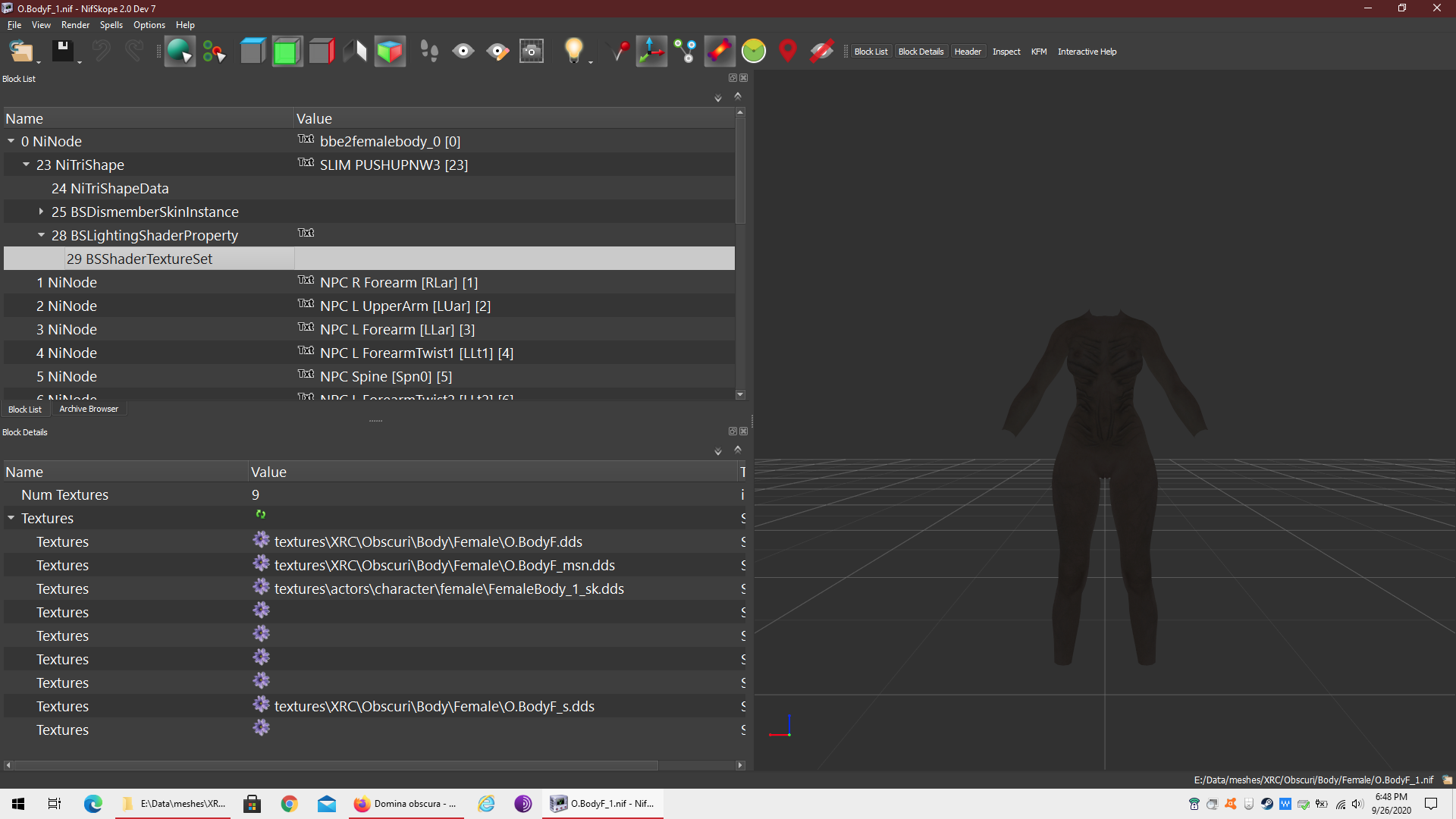Click the Textures refresh arrows icon
The width and height of the screenshot is (1456, 819).
click(261, 515)
